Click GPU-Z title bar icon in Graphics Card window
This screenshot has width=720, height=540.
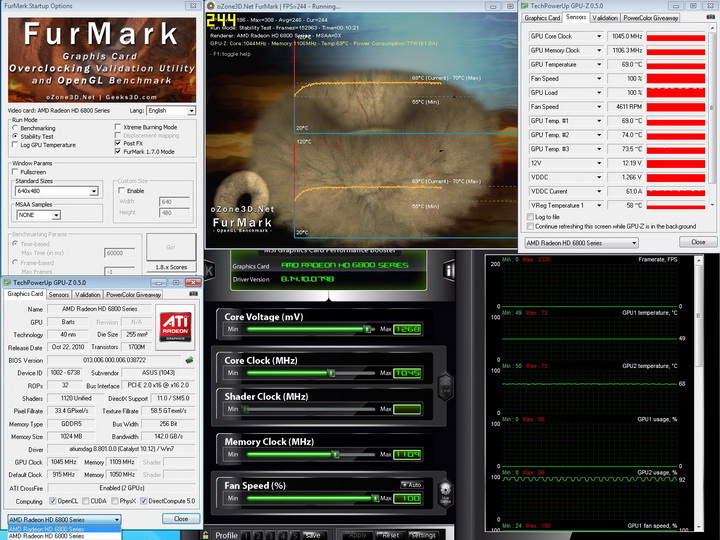pyautogui.click(x=7, y=282)
